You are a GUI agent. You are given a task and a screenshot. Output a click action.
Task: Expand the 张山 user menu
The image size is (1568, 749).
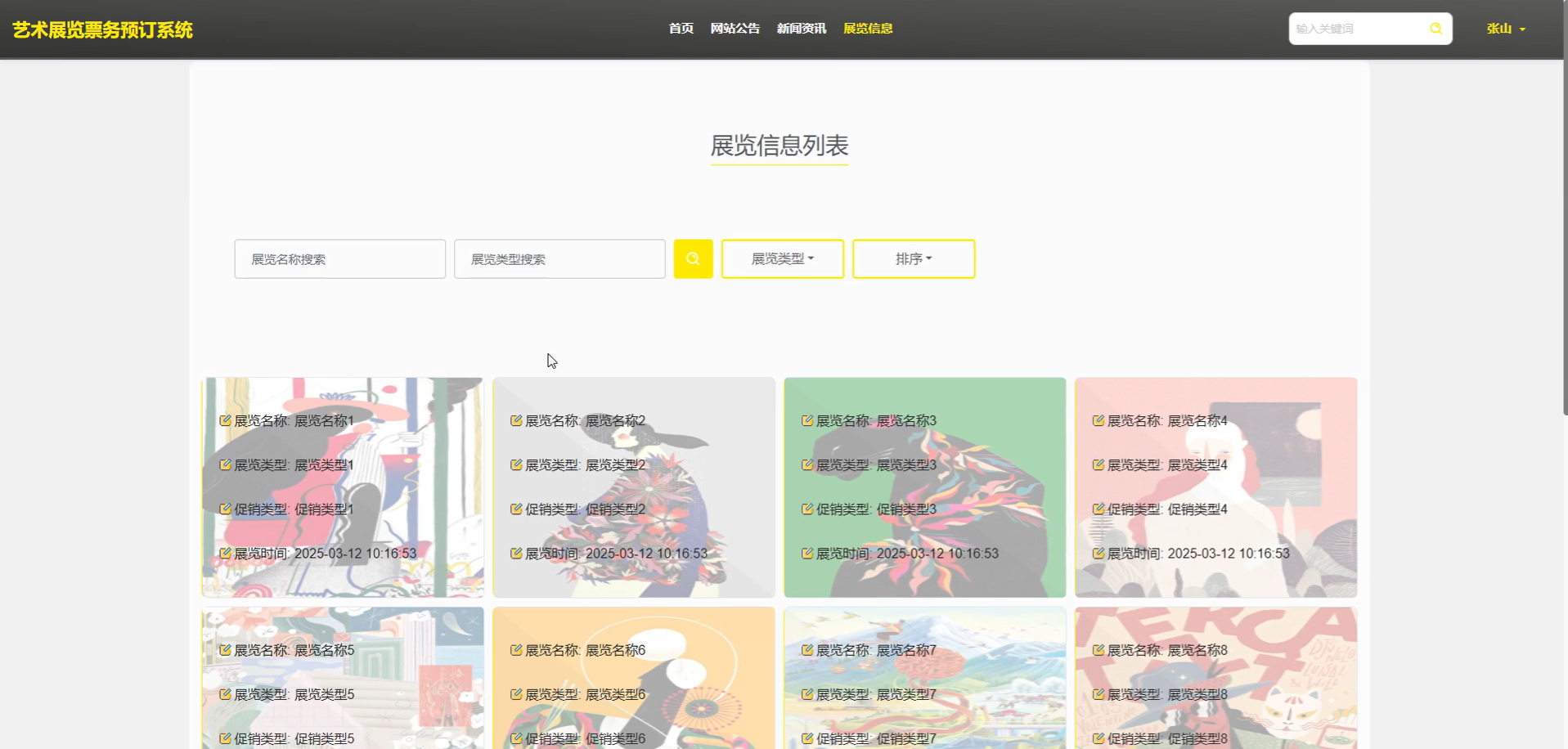point(1506,29)
